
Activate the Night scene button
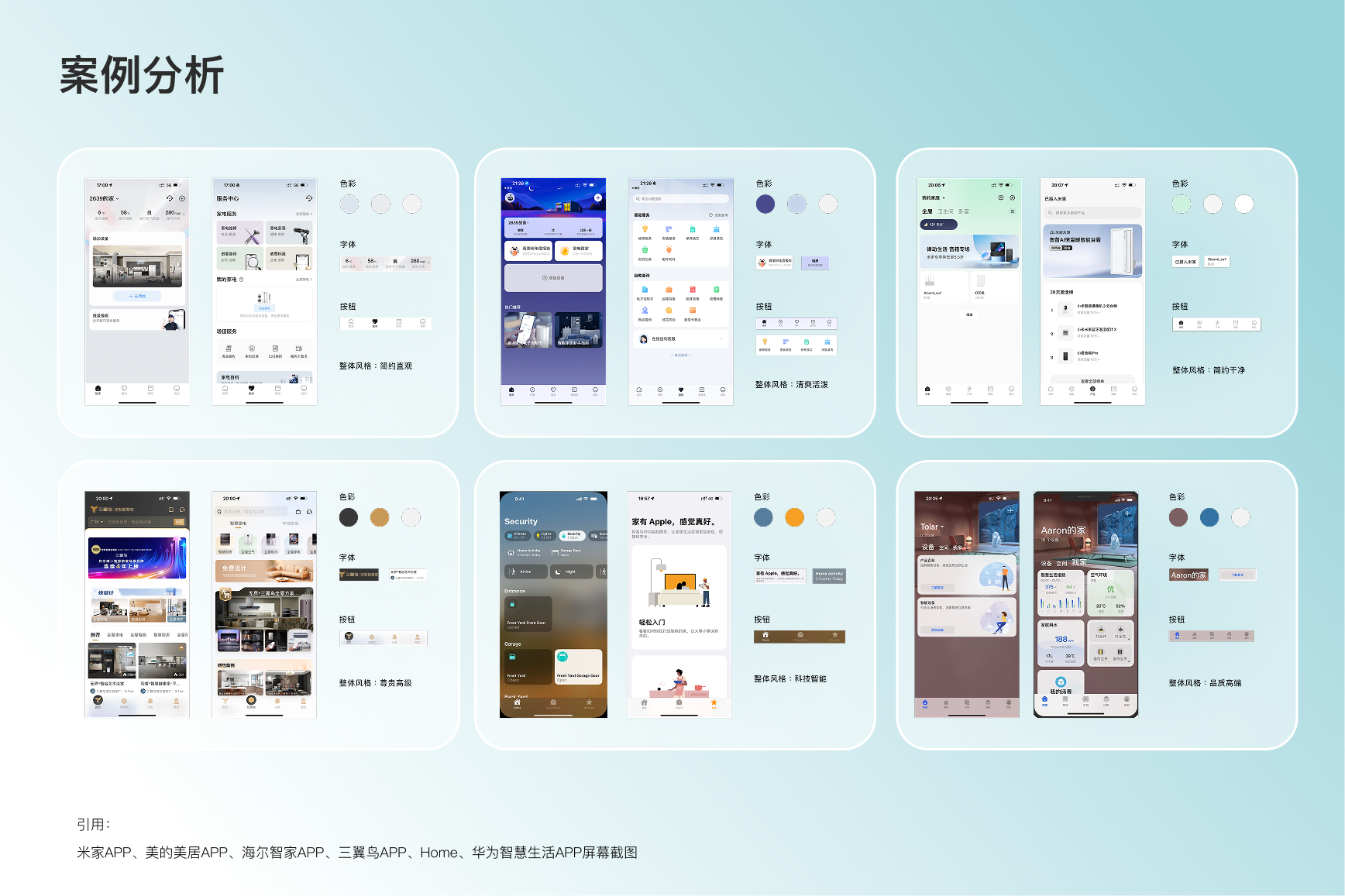tap(571, 572)
